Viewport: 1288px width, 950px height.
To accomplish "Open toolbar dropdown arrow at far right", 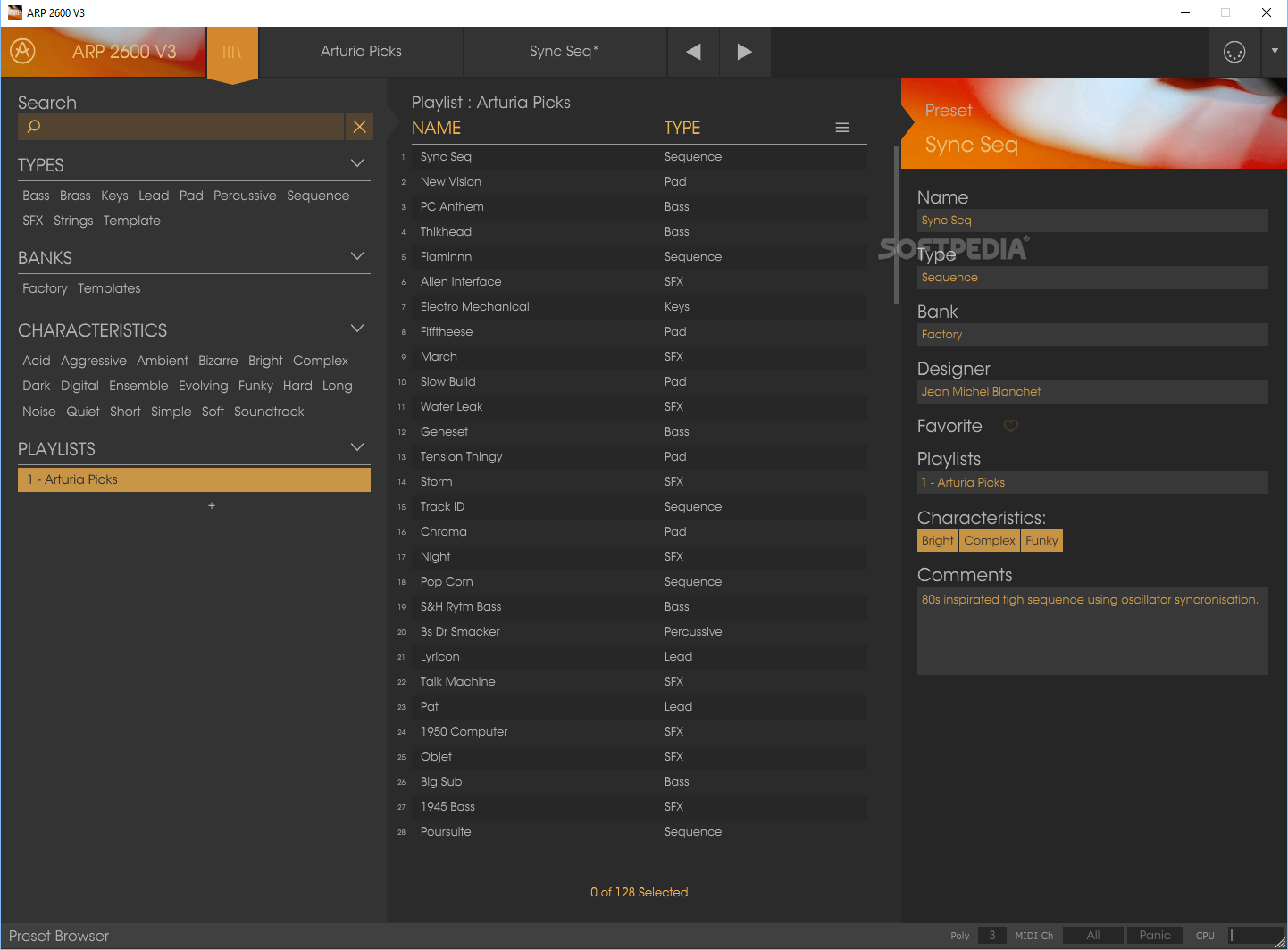I will (x=1275, y=52).
